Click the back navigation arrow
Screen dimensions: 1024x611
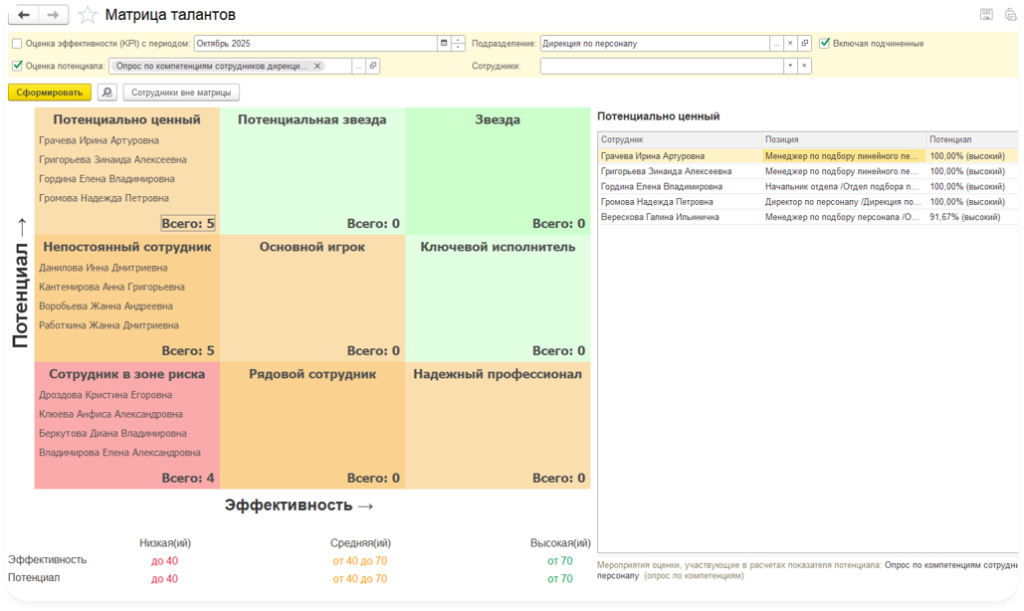pos(25,15)
